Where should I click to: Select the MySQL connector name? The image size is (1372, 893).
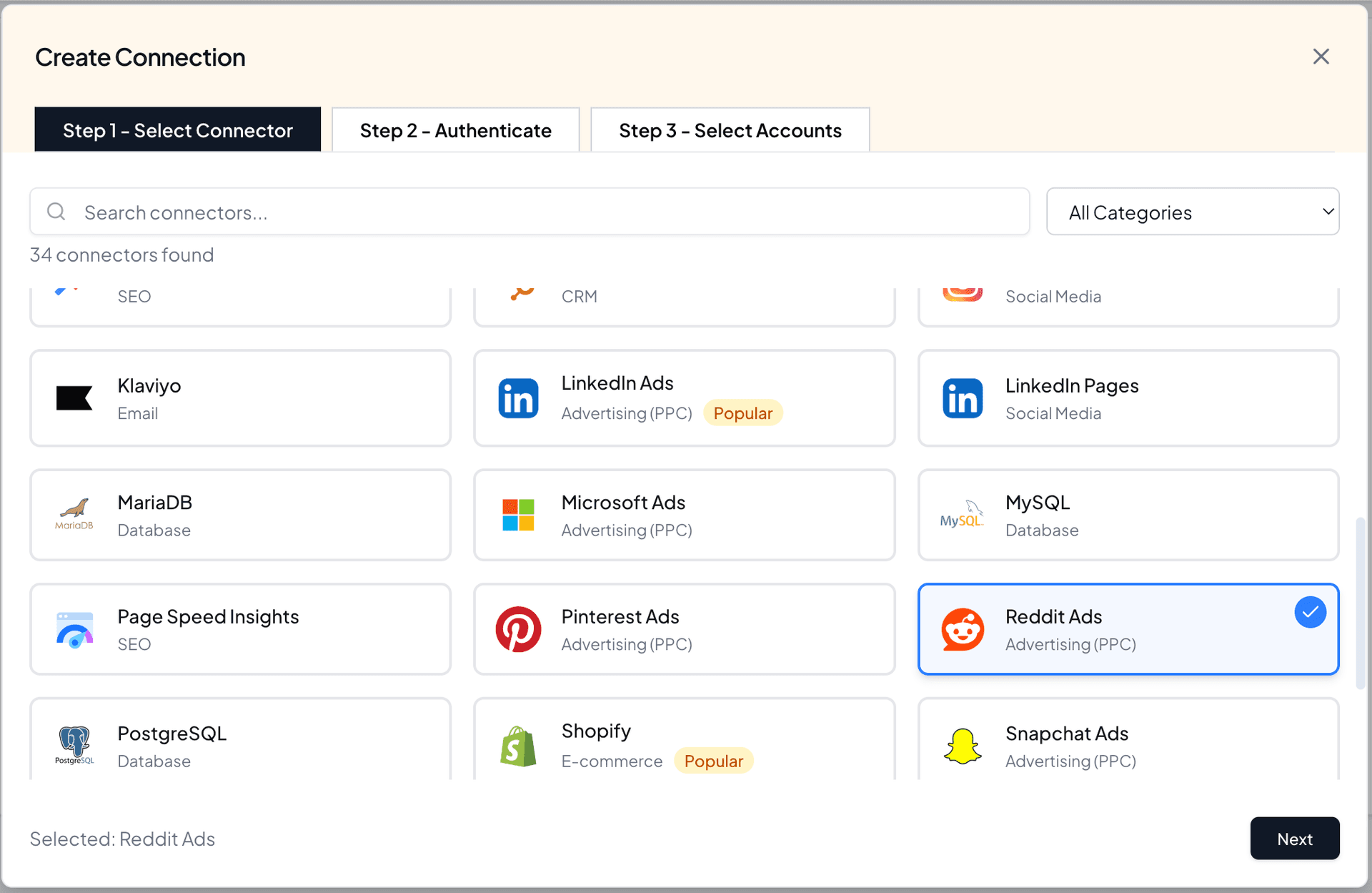1038,502
